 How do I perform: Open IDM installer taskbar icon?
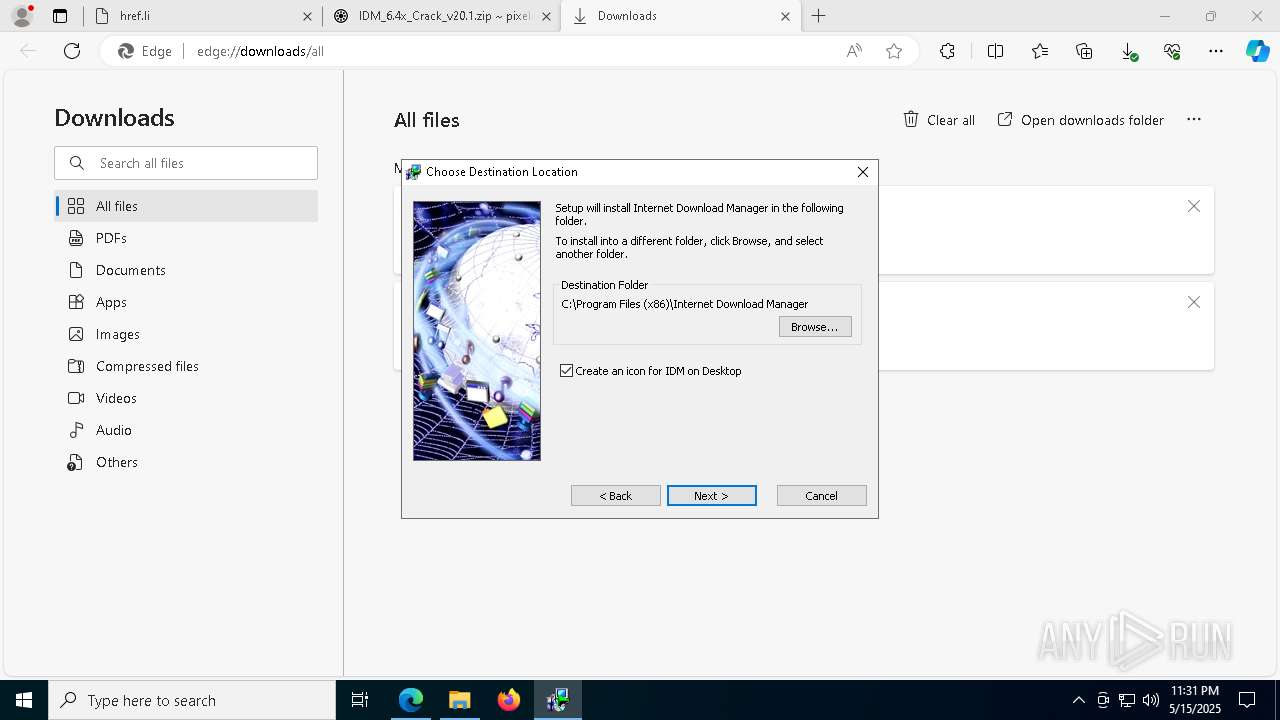tap(557, 700)
